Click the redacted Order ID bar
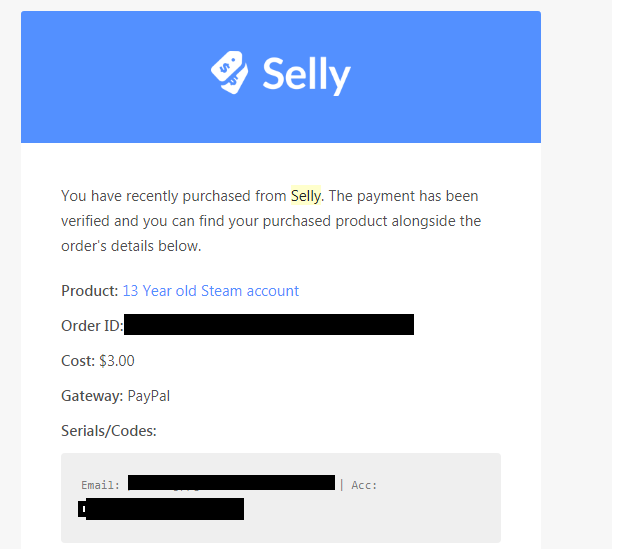 coord(269,325)
